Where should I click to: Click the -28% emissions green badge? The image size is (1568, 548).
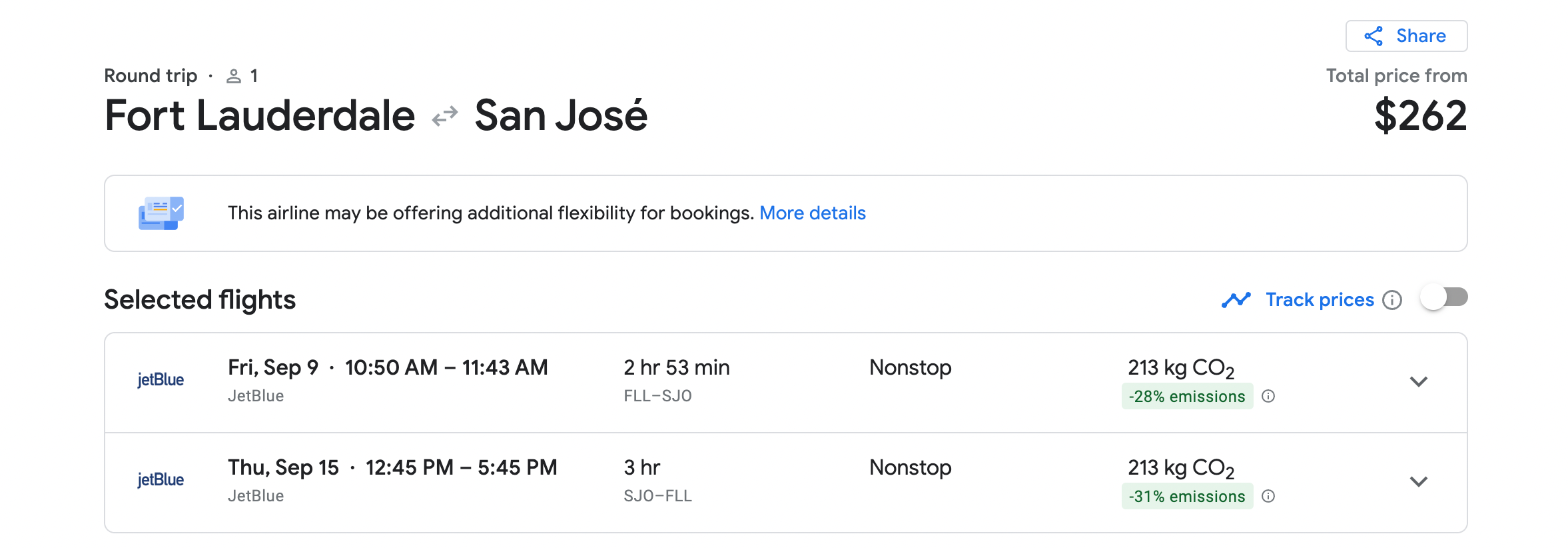(1186, 396)
